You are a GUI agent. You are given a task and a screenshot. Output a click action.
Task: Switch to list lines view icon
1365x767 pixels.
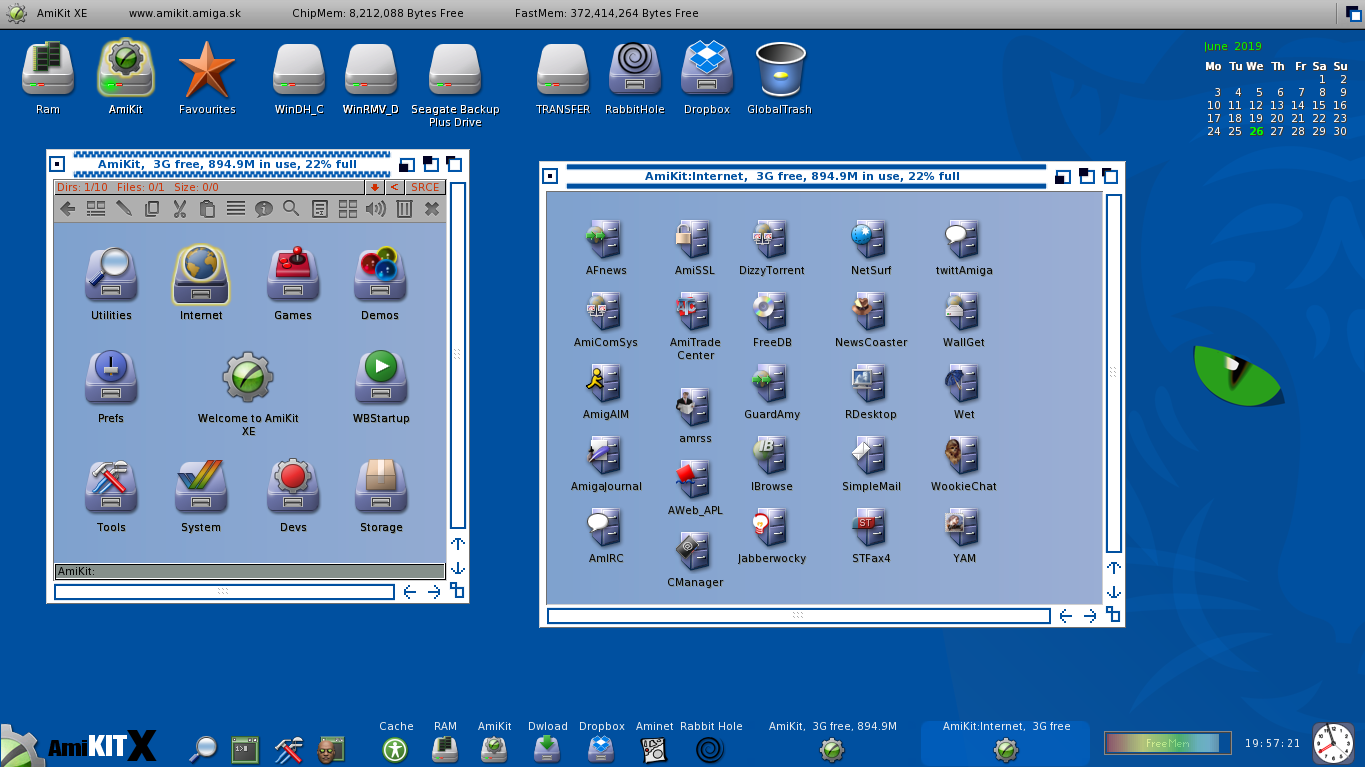point(236,209)
